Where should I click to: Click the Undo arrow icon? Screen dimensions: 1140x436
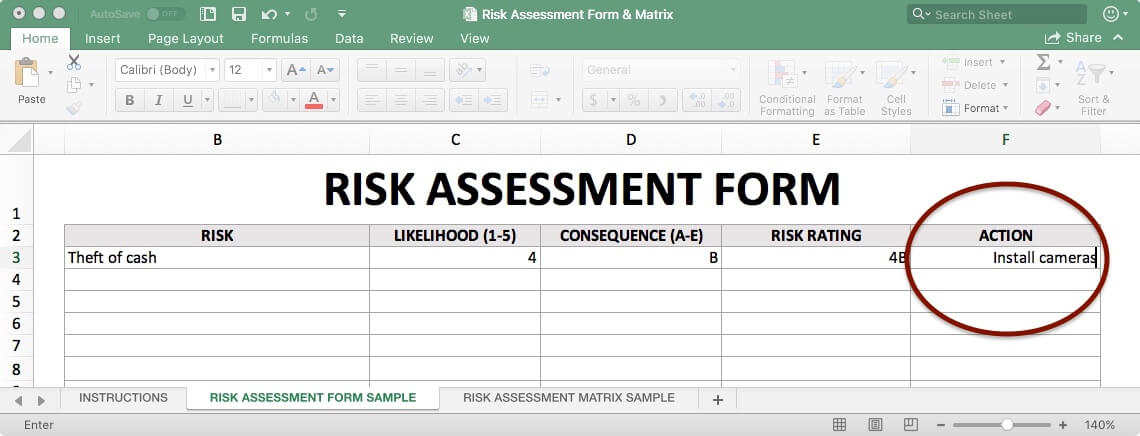pos(269,14)
